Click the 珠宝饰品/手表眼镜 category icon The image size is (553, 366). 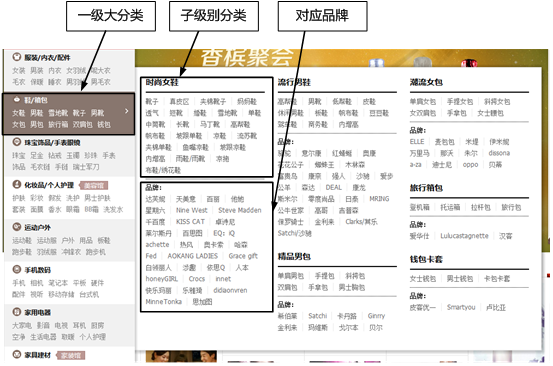pyautogui.click(x=17, y=142)
